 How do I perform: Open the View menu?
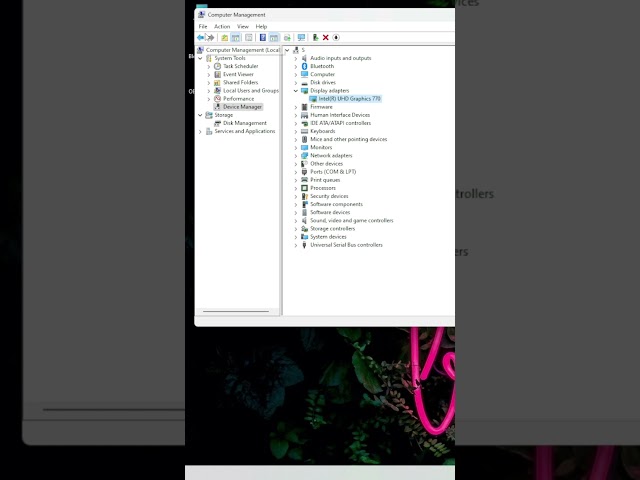(x=243, y=27)
